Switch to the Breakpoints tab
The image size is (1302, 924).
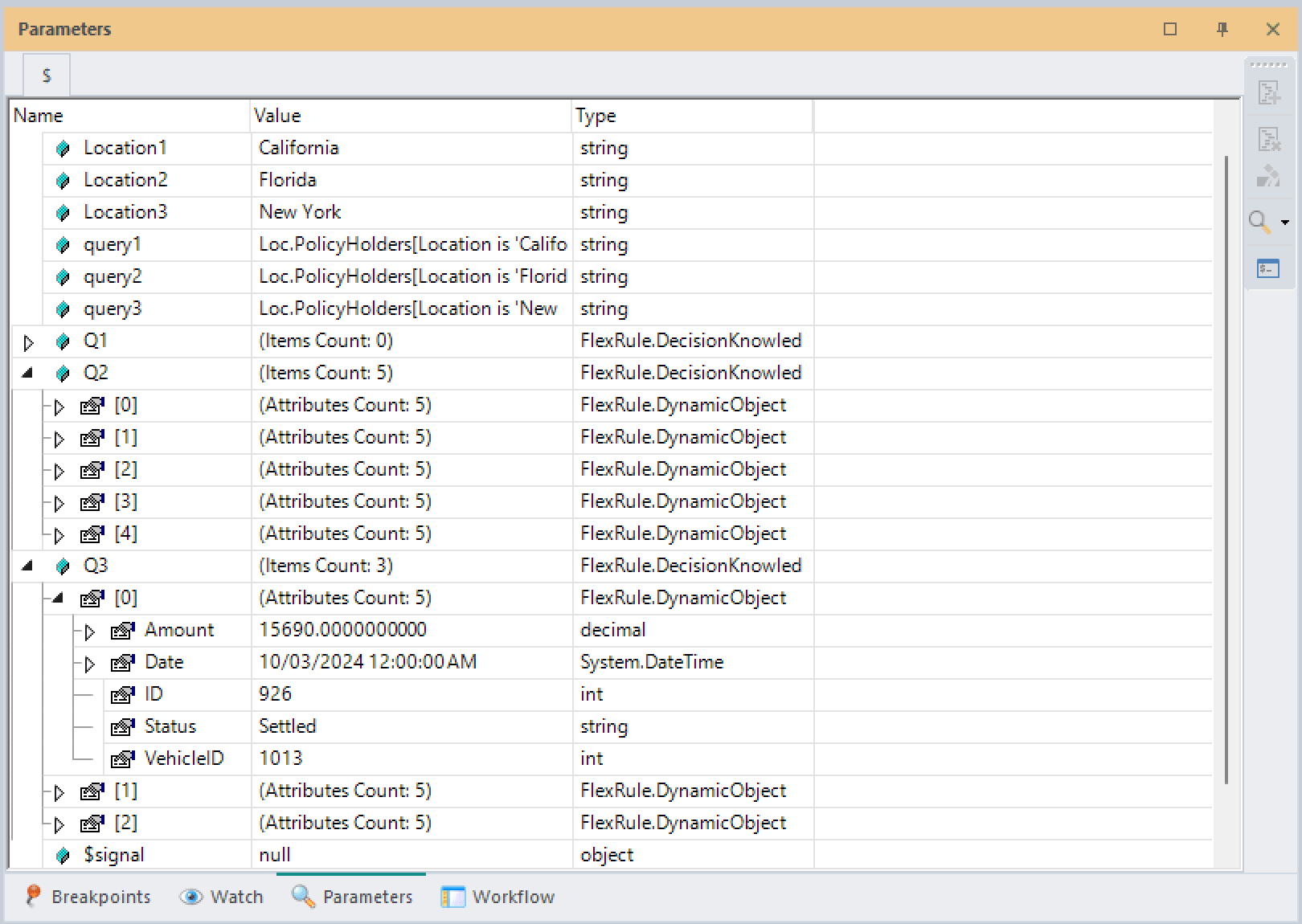click(x=87, y=897)
